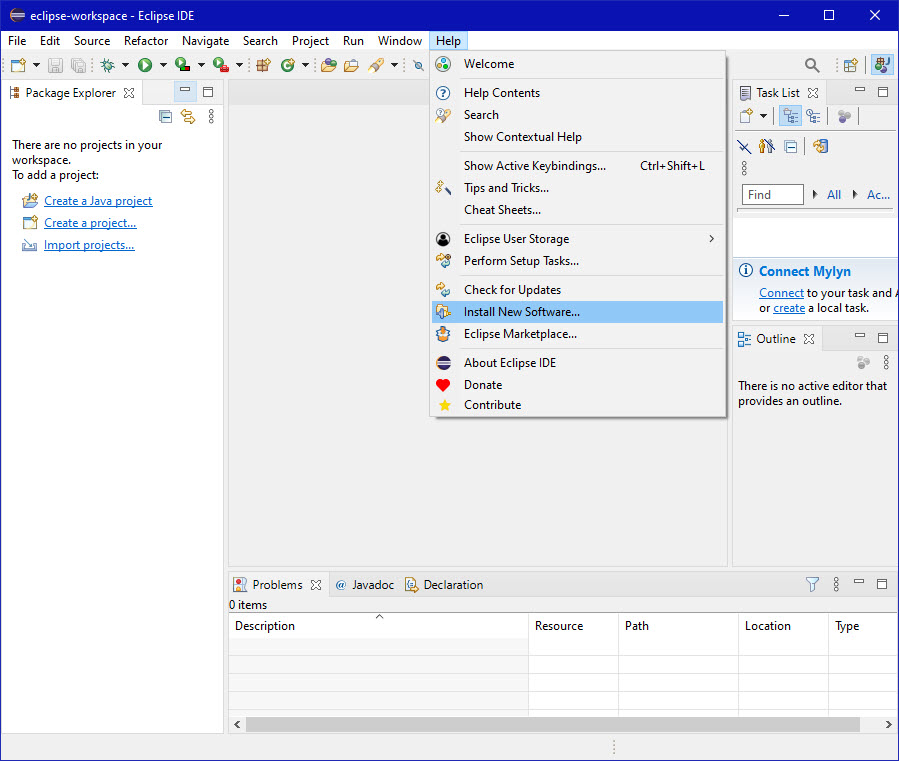Open the Problems view filter icon
Image resolution: width=899 pixels, height=761 pixels.
pyautogui.click(x=812, y=585)
